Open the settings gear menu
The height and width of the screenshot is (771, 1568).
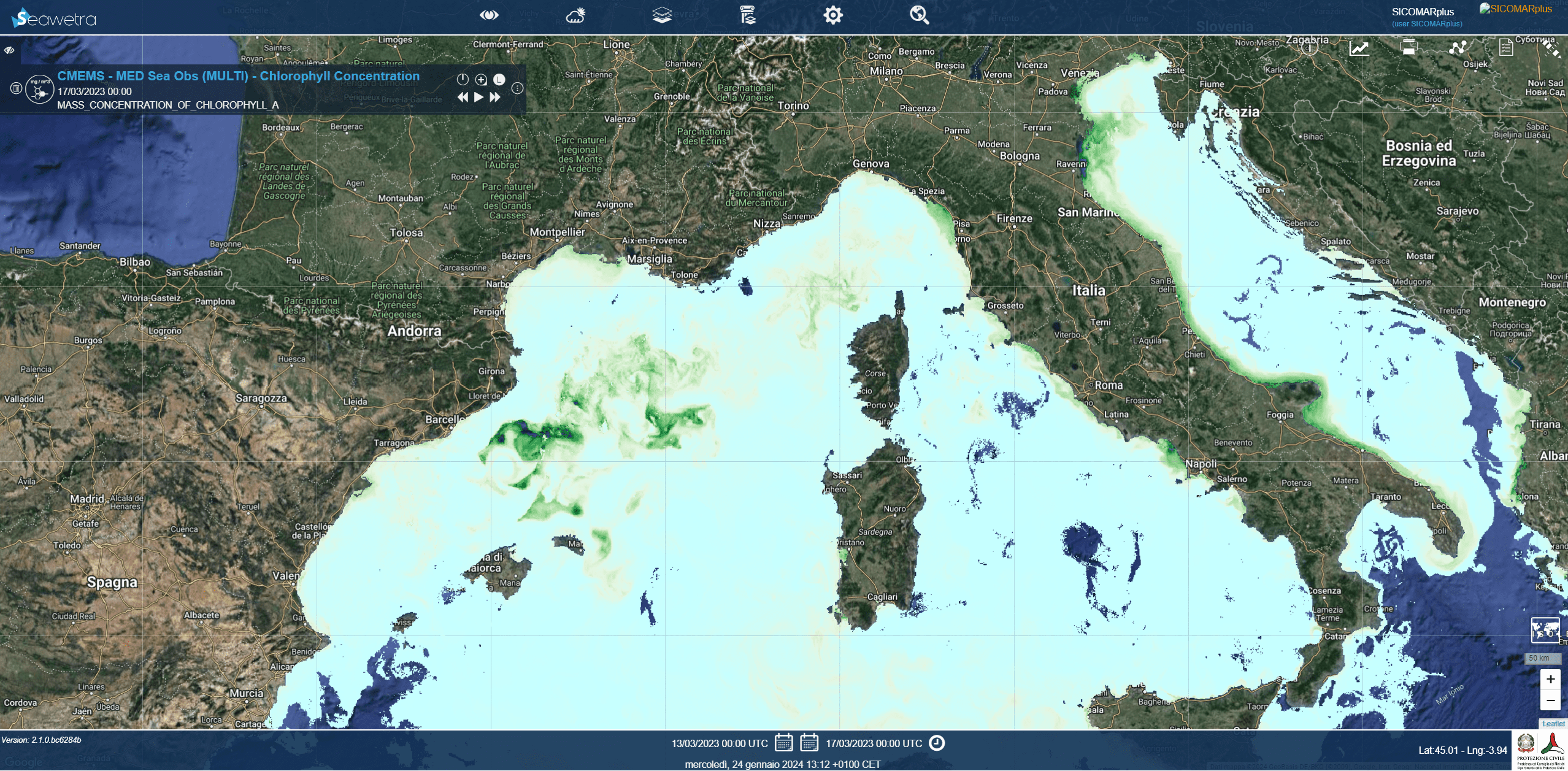pos(833,15)
